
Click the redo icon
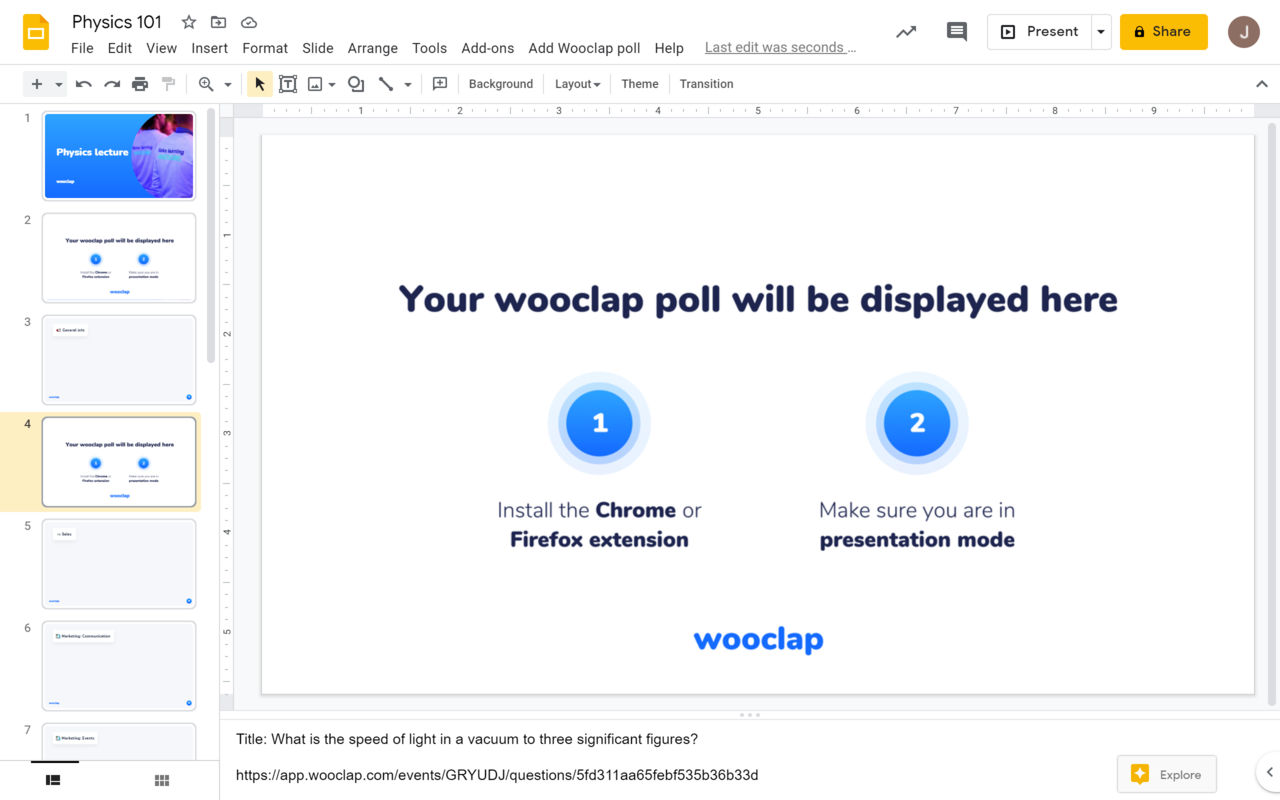click(112, 83)
